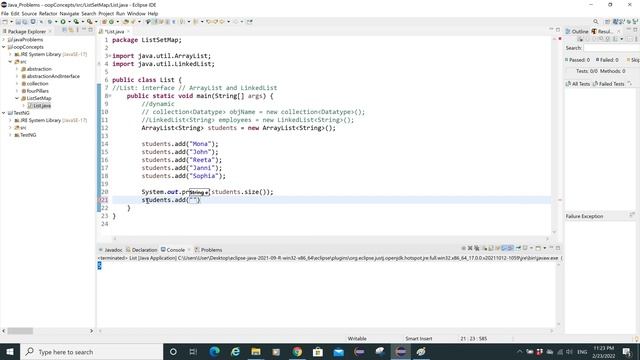Open Microsoft Store from the taskbar
The image size is (640, 360).
[318, 351]
